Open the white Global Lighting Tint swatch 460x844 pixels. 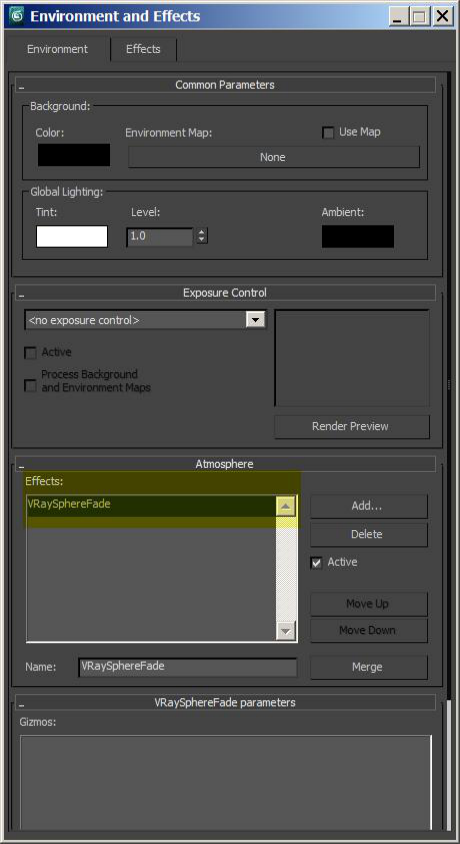point(72,236)
